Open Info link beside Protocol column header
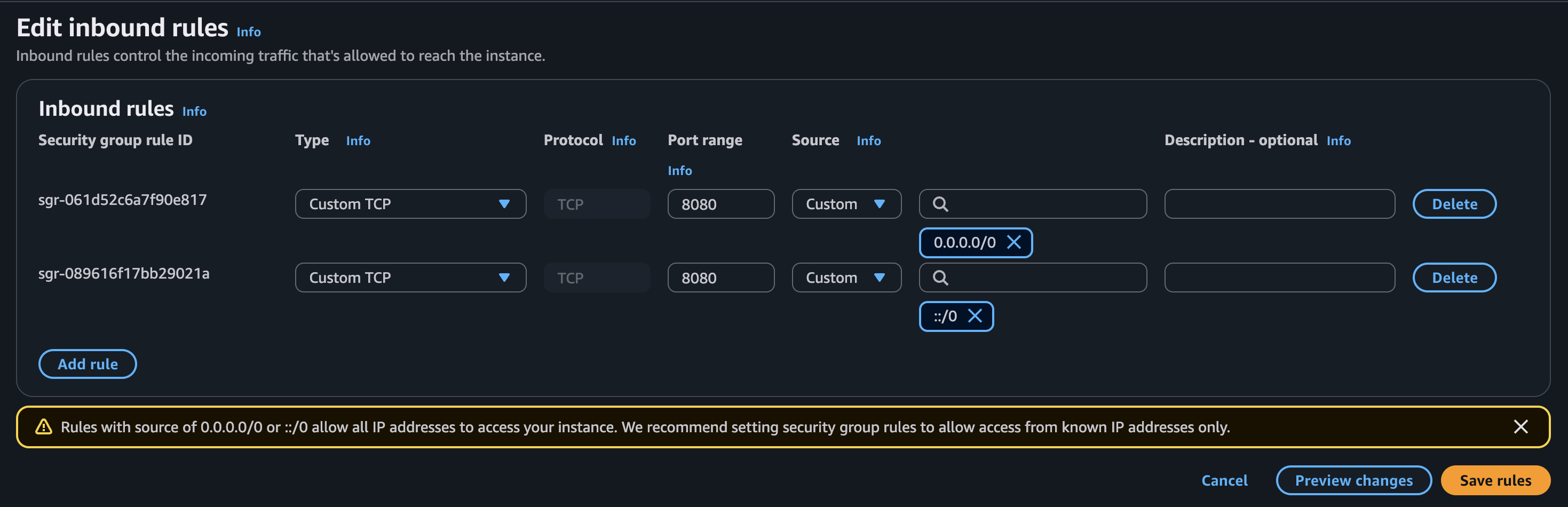The width and height of the screenshot is (1568, 507). point(623,140)
